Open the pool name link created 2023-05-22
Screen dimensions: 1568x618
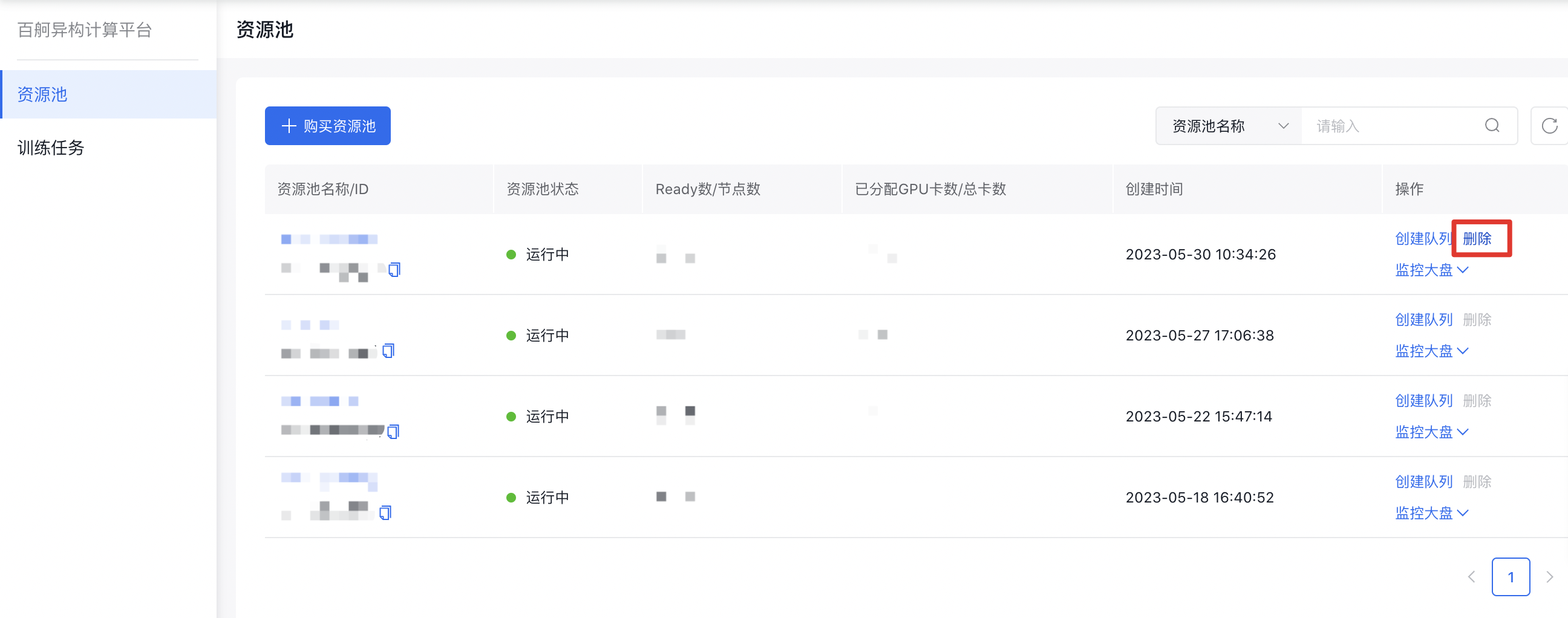pyautogui.click(x=319, y=401)
